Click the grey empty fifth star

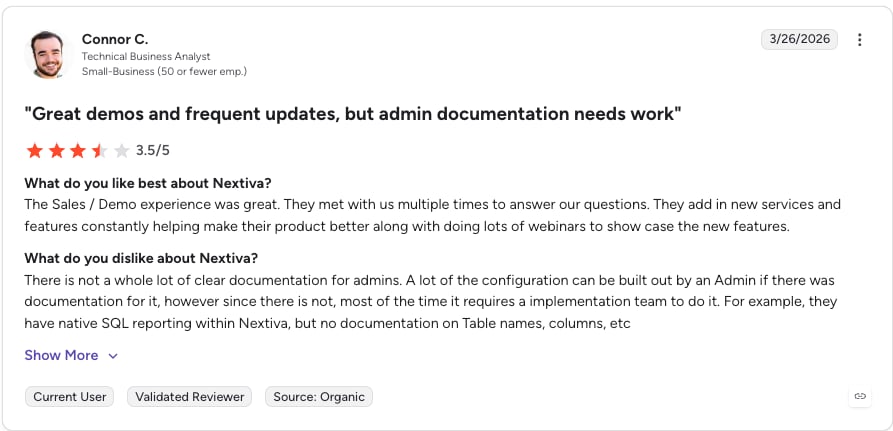[121, 151]
